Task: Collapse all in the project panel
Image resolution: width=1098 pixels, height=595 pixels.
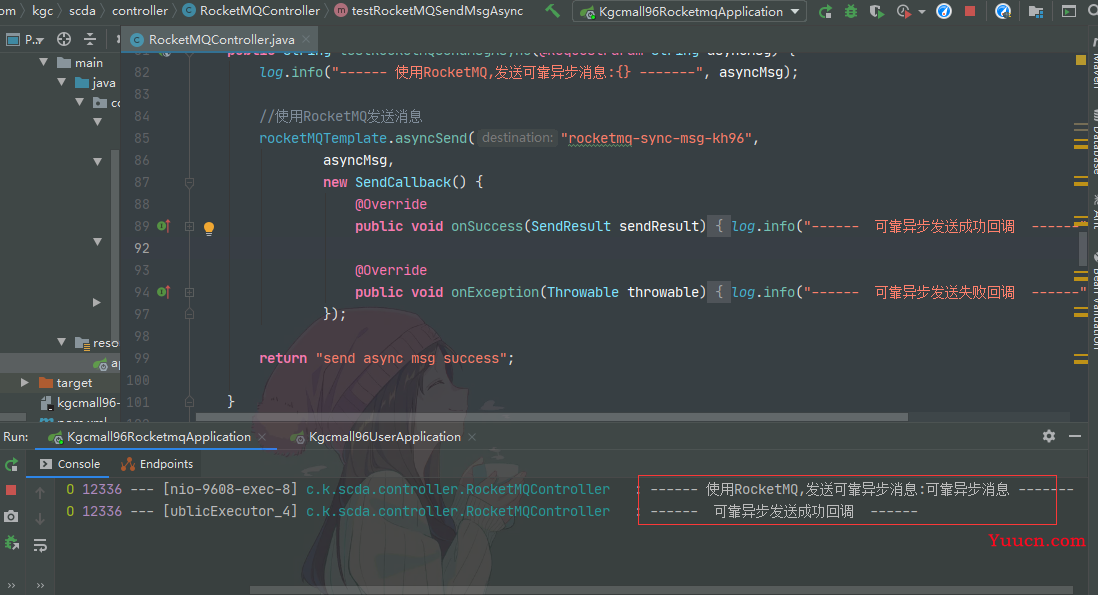Action: (90, 39)
